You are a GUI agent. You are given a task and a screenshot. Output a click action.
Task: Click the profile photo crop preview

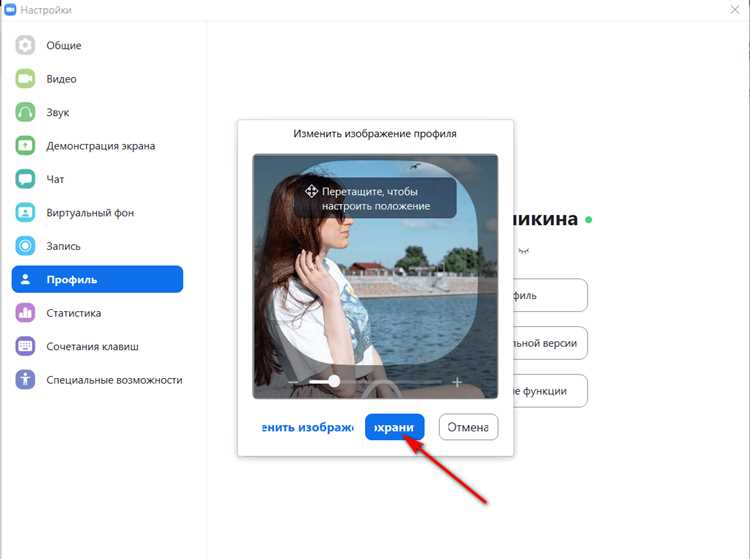point(375,276)
